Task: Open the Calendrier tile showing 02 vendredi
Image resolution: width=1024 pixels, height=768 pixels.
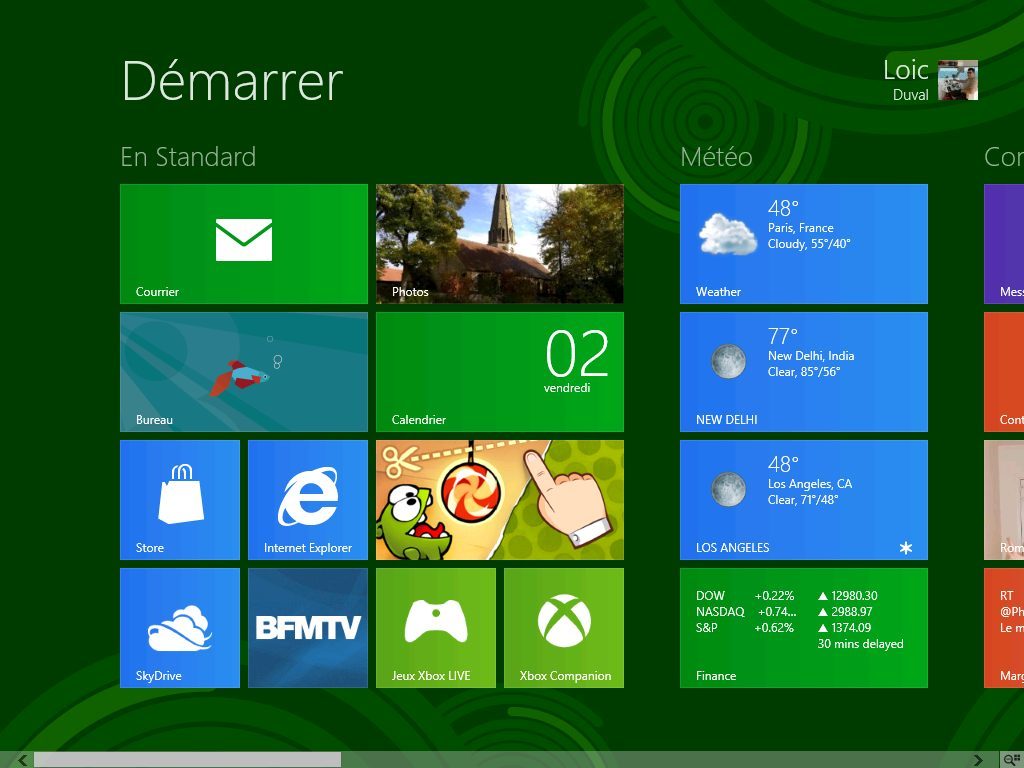Action: (x=499, y=371)
